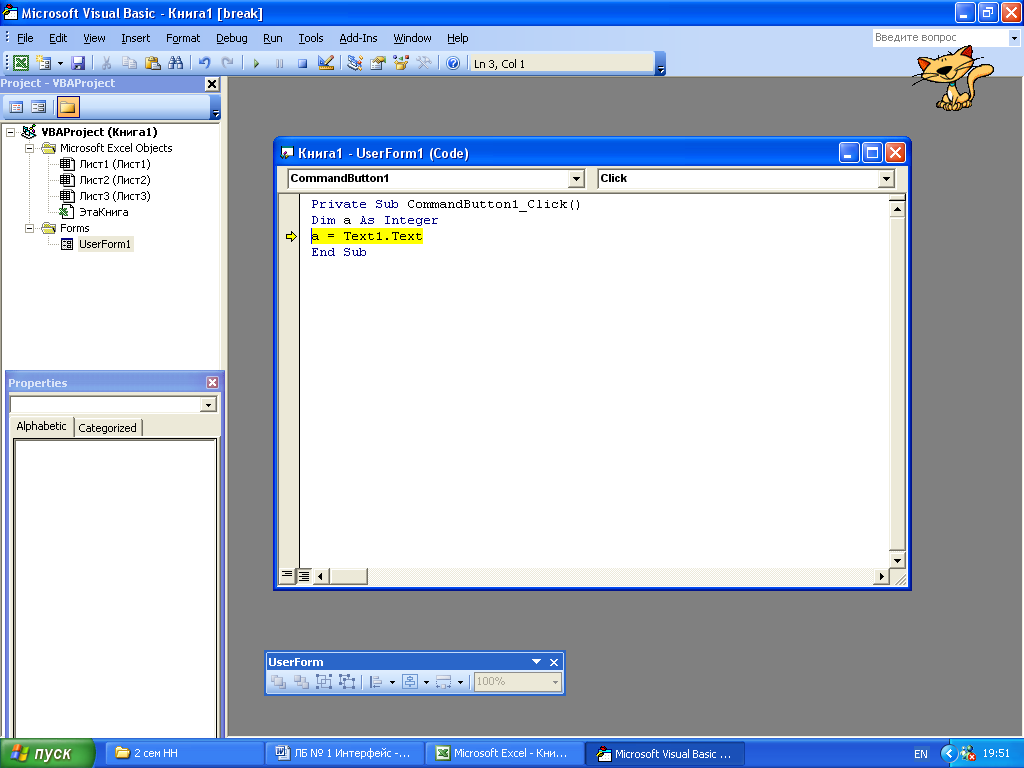Close the Project - VBAProject panel

(x=212, y=84)
